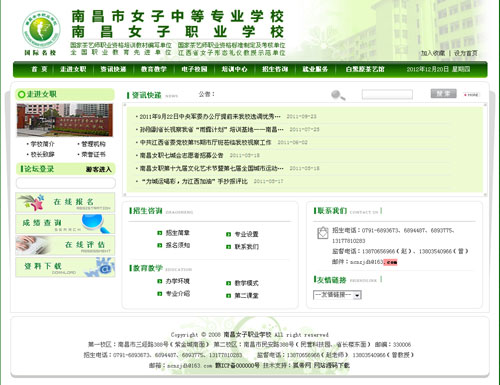The width and height of the screenshot is (500, 385).
Task: Open the 荣誉证书 link
Action: tap(93, 154)
